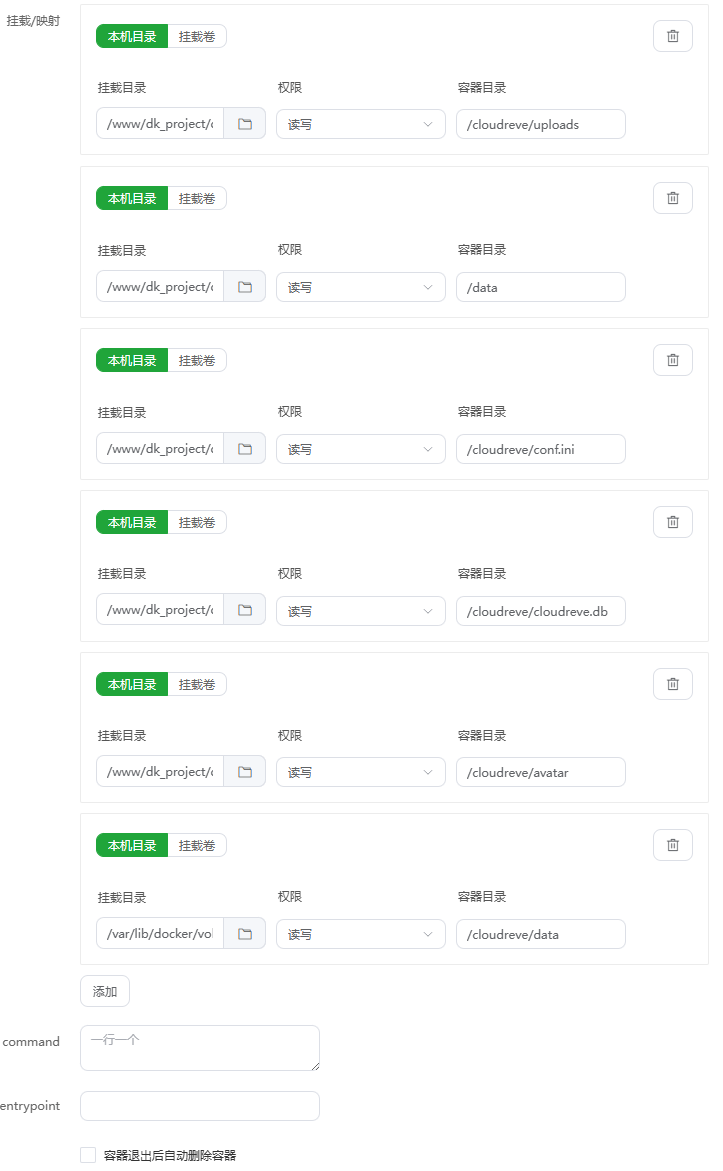Screen dimensions: 723x1171
Task: Browse host folder for /cloudreve/avatar mount
Action: tap(244, 772)
